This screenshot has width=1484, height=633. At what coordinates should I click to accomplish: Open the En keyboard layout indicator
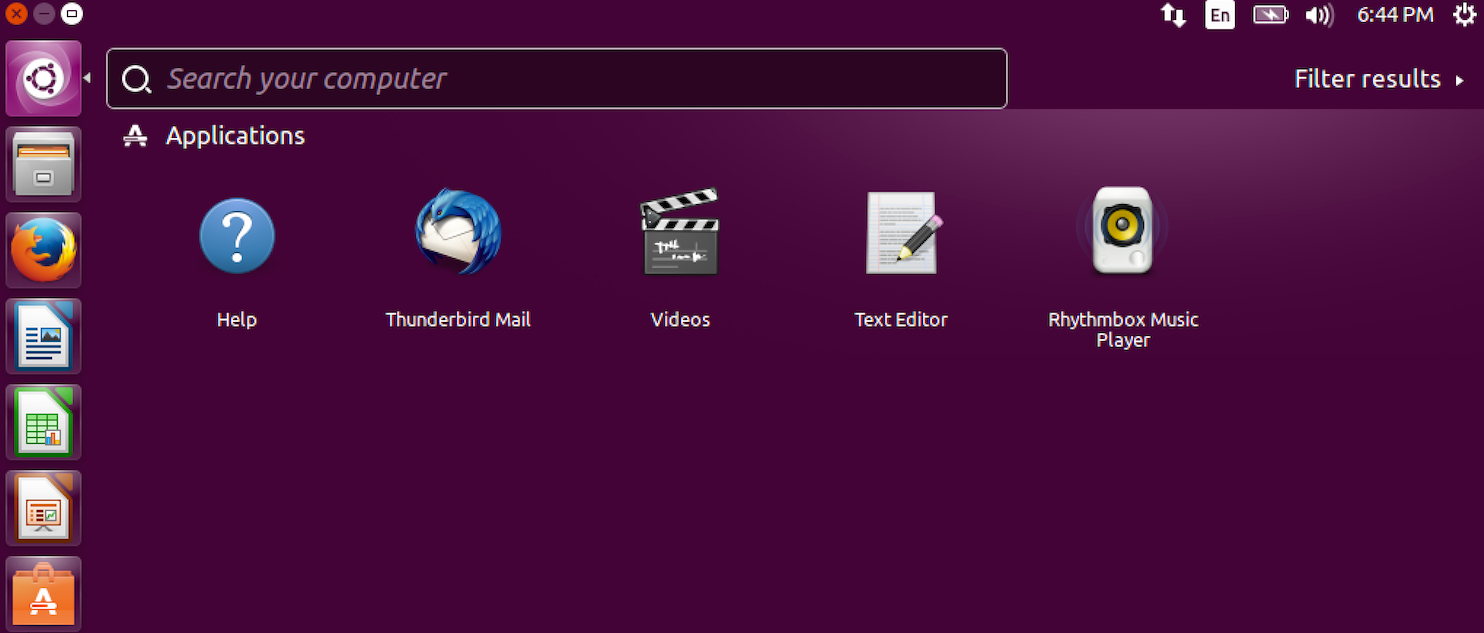1220,15
